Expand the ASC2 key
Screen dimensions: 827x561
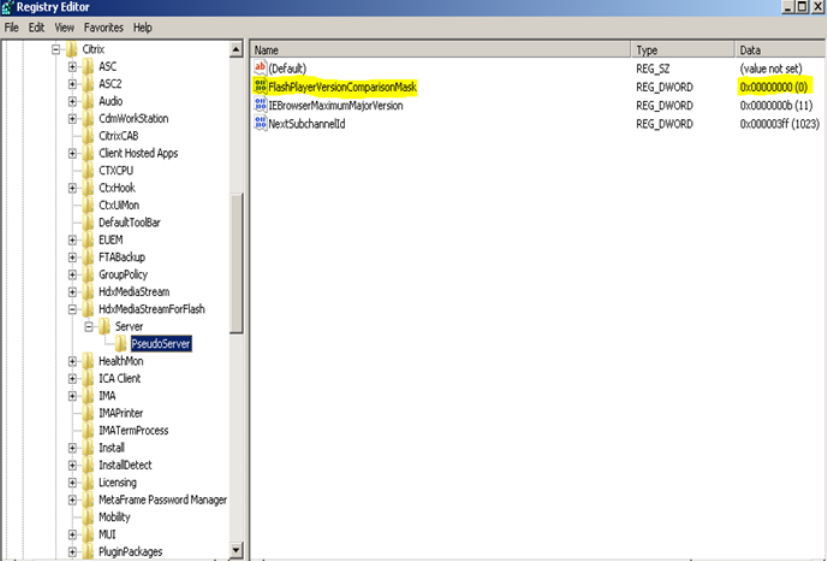(72, 84)
